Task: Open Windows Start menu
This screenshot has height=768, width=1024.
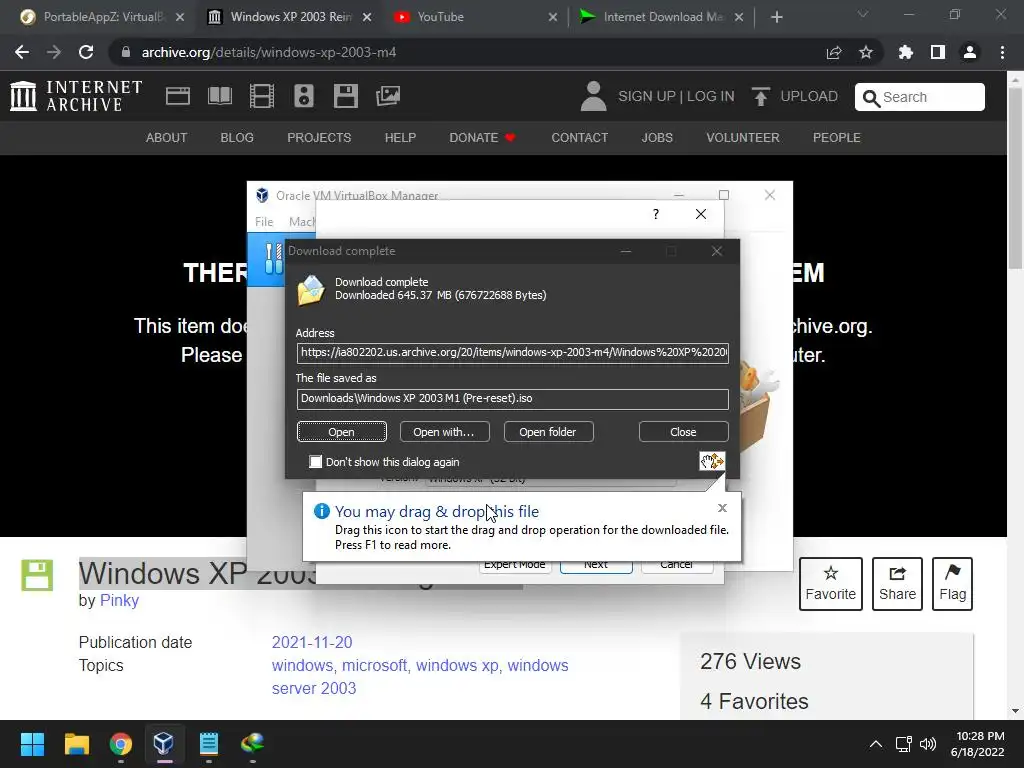Action: coord(32,744)
